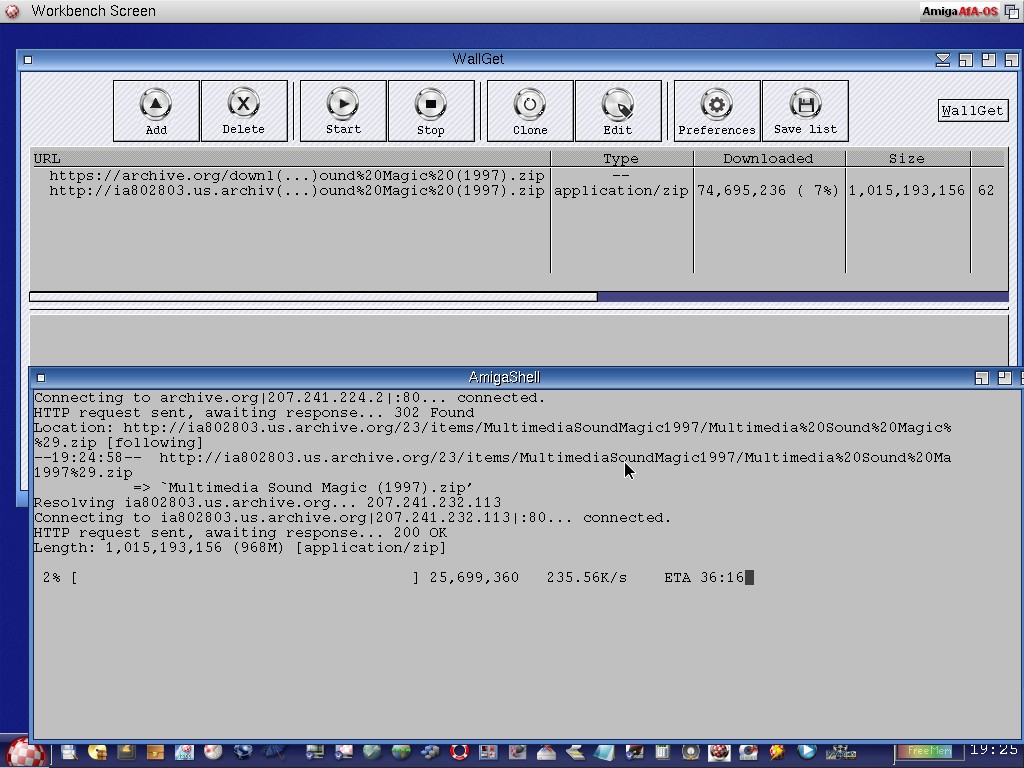This screenshot has width=1024, height=768.
Task: Toggle the WallGet window iconify gadget
Action: [x=942, y=60]
